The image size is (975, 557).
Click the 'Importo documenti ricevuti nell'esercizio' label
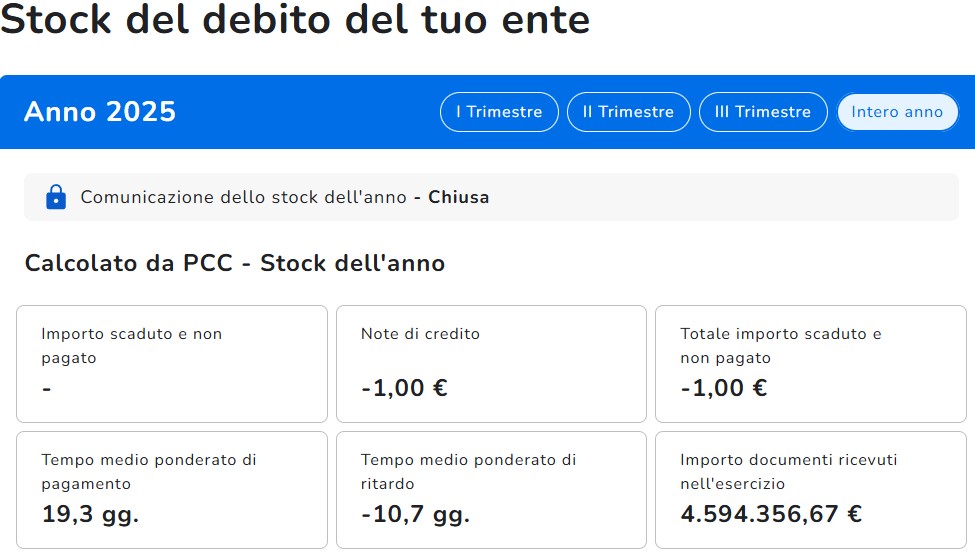click(x=788, y=471)
